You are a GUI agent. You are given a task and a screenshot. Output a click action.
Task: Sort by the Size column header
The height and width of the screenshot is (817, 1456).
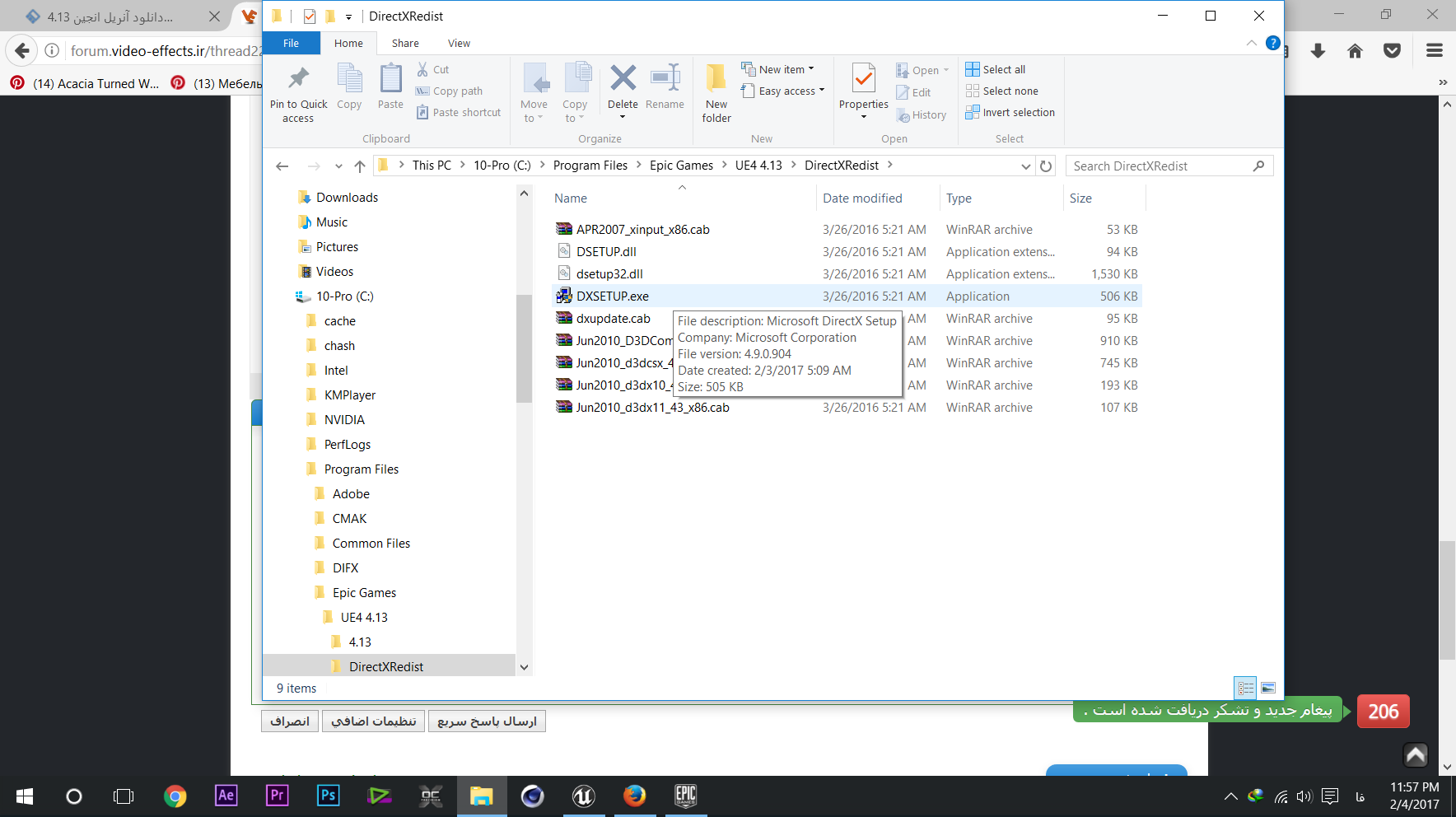click(1080, 198)
